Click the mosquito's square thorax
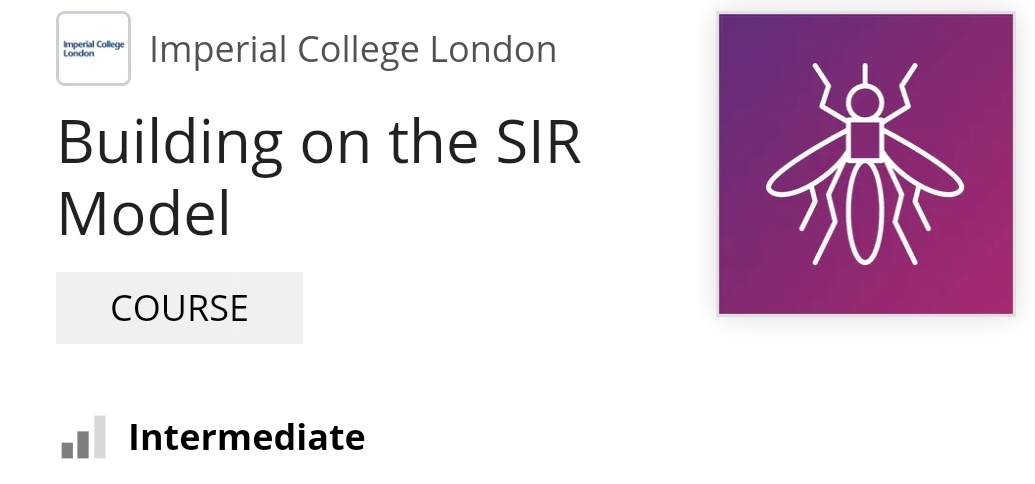Screen dimensions: 1035x484 (x=865, y=141)
